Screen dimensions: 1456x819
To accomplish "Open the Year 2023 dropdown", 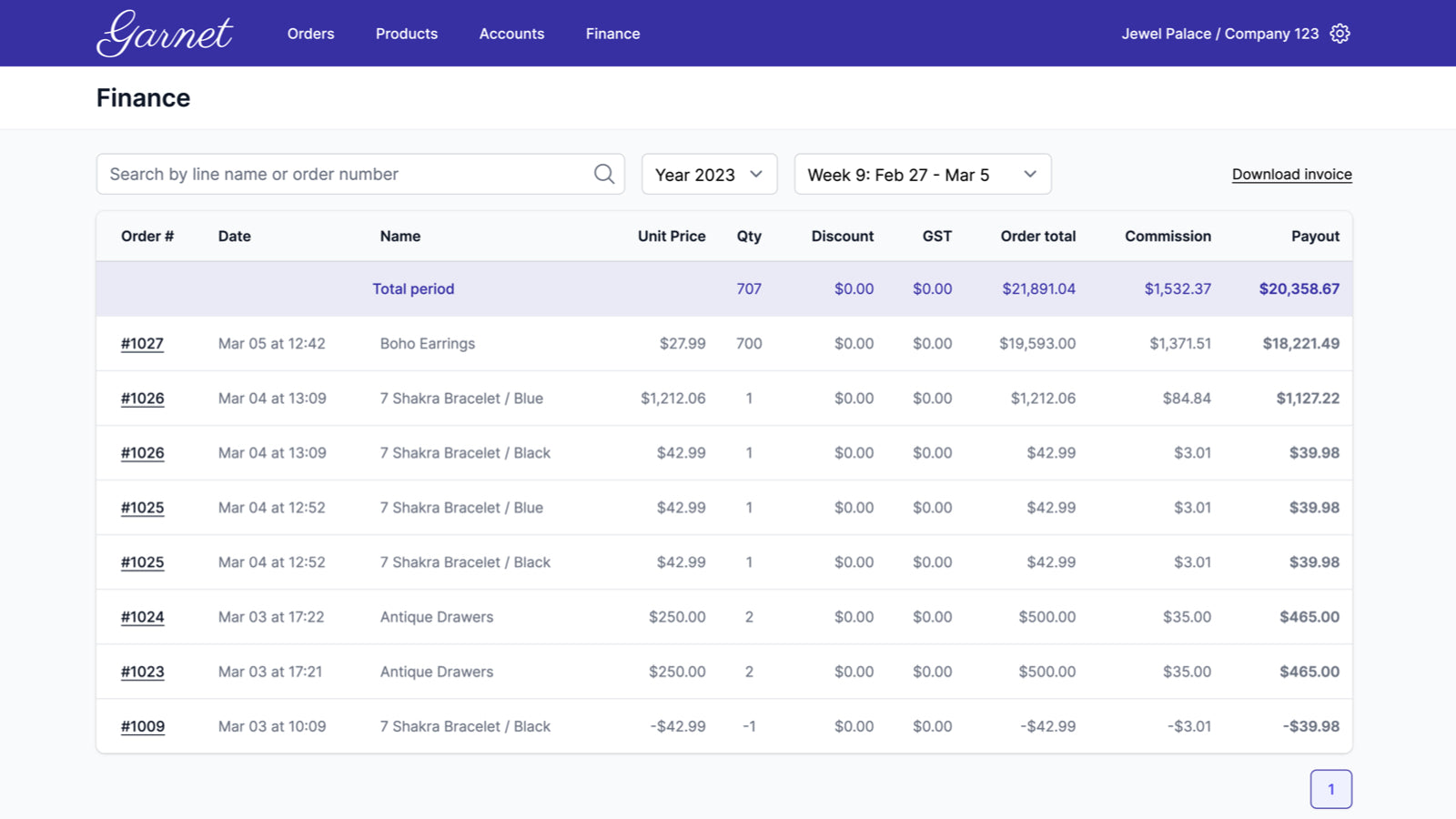I will 709,174.
